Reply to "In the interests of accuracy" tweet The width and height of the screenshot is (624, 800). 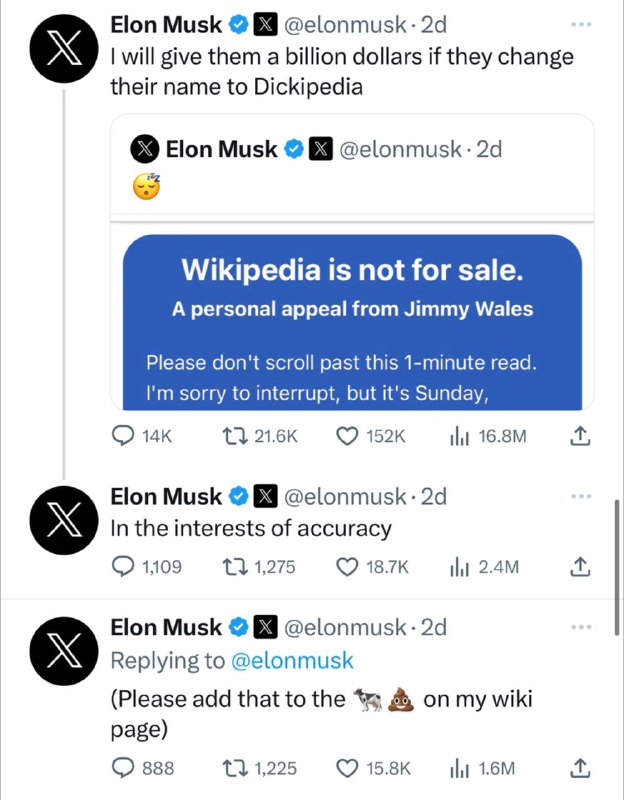click(122, 567)
